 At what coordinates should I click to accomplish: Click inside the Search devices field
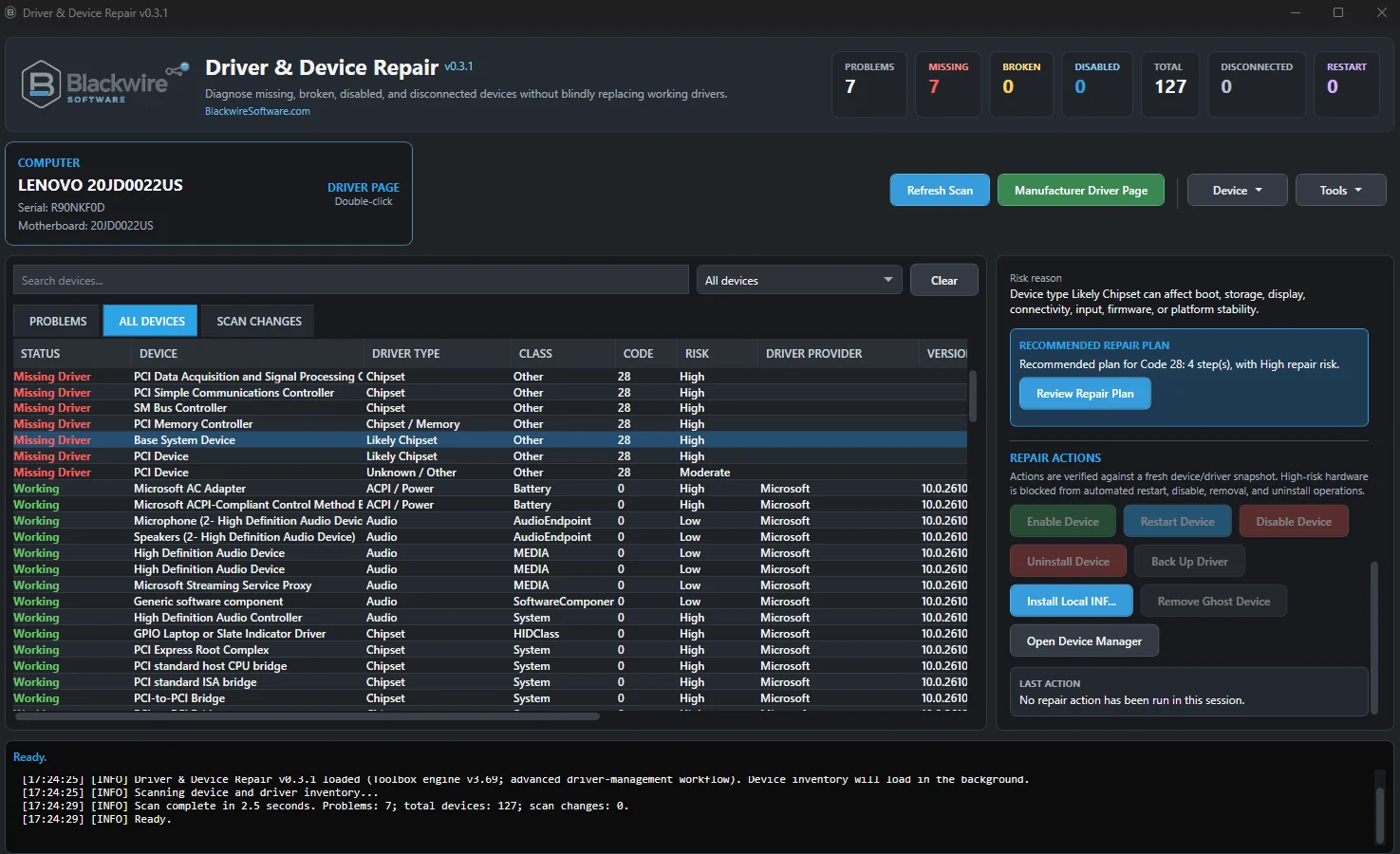[x=350, y=280]
